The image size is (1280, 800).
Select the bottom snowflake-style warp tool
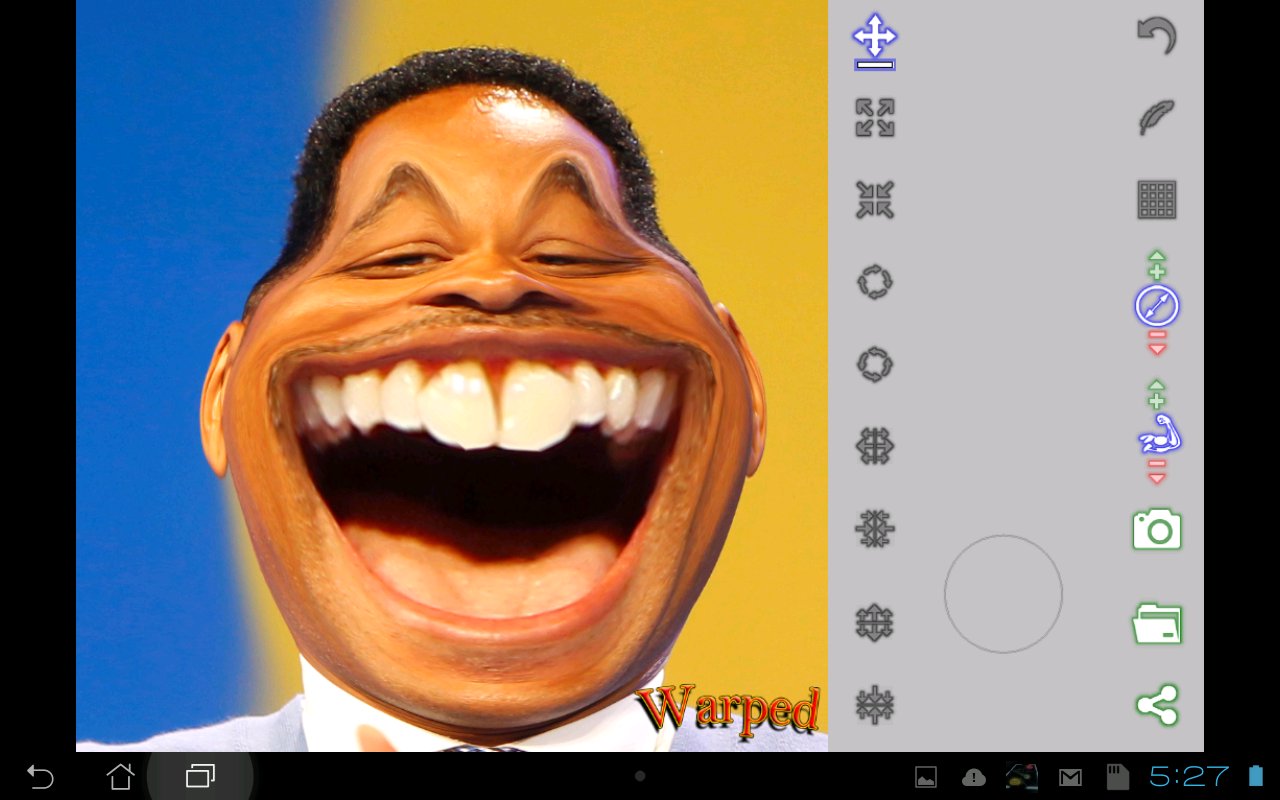[x=875, y=703]
